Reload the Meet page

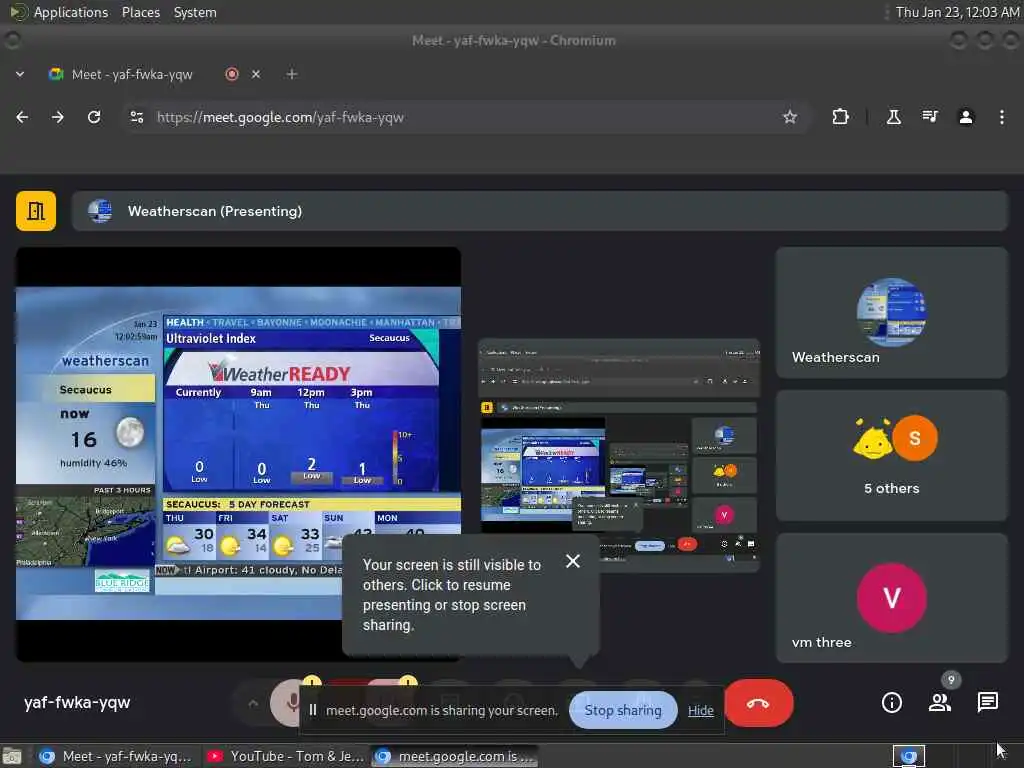[x=94, y=117]
